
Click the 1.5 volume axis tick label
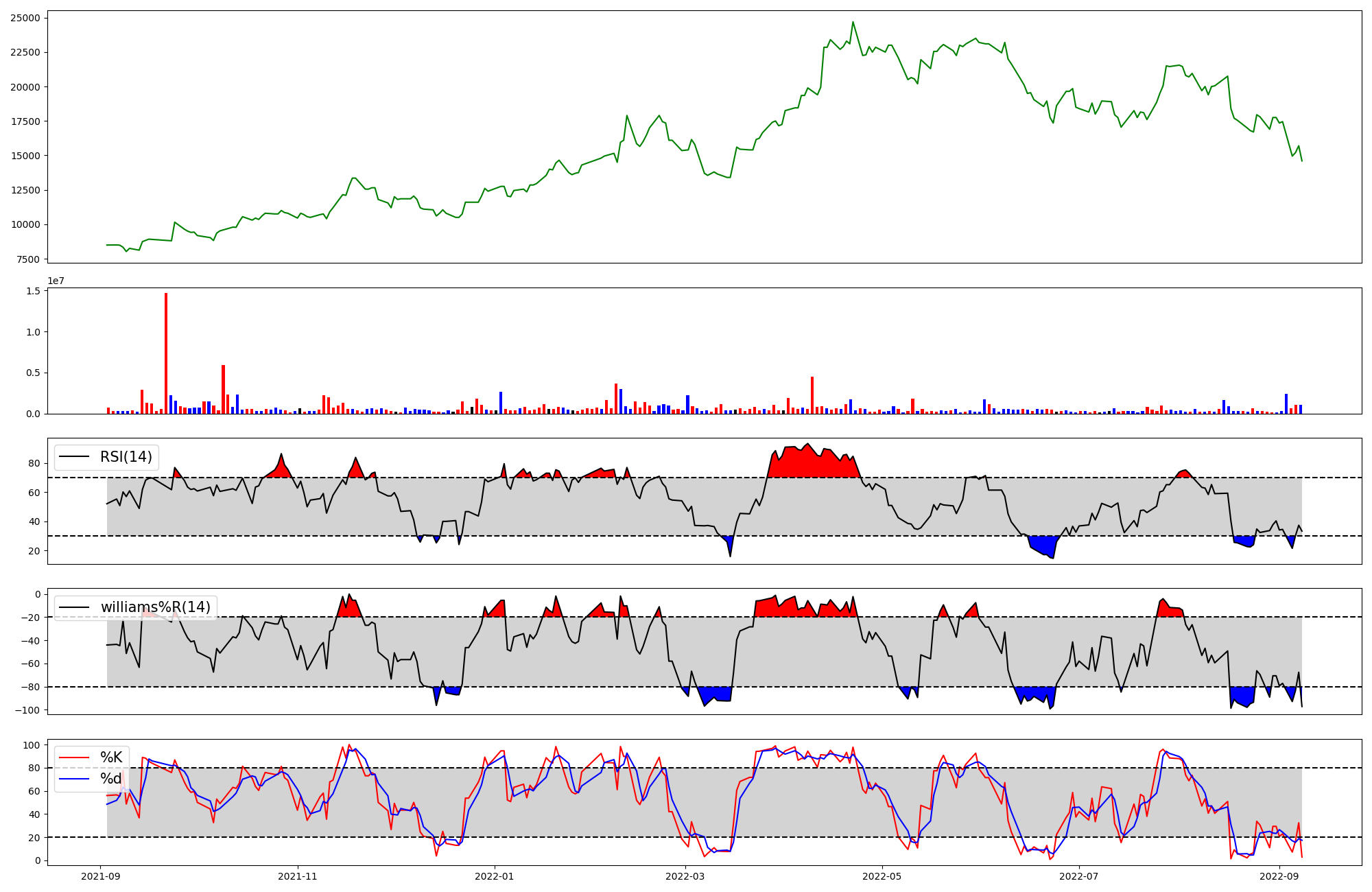point(33,291)
